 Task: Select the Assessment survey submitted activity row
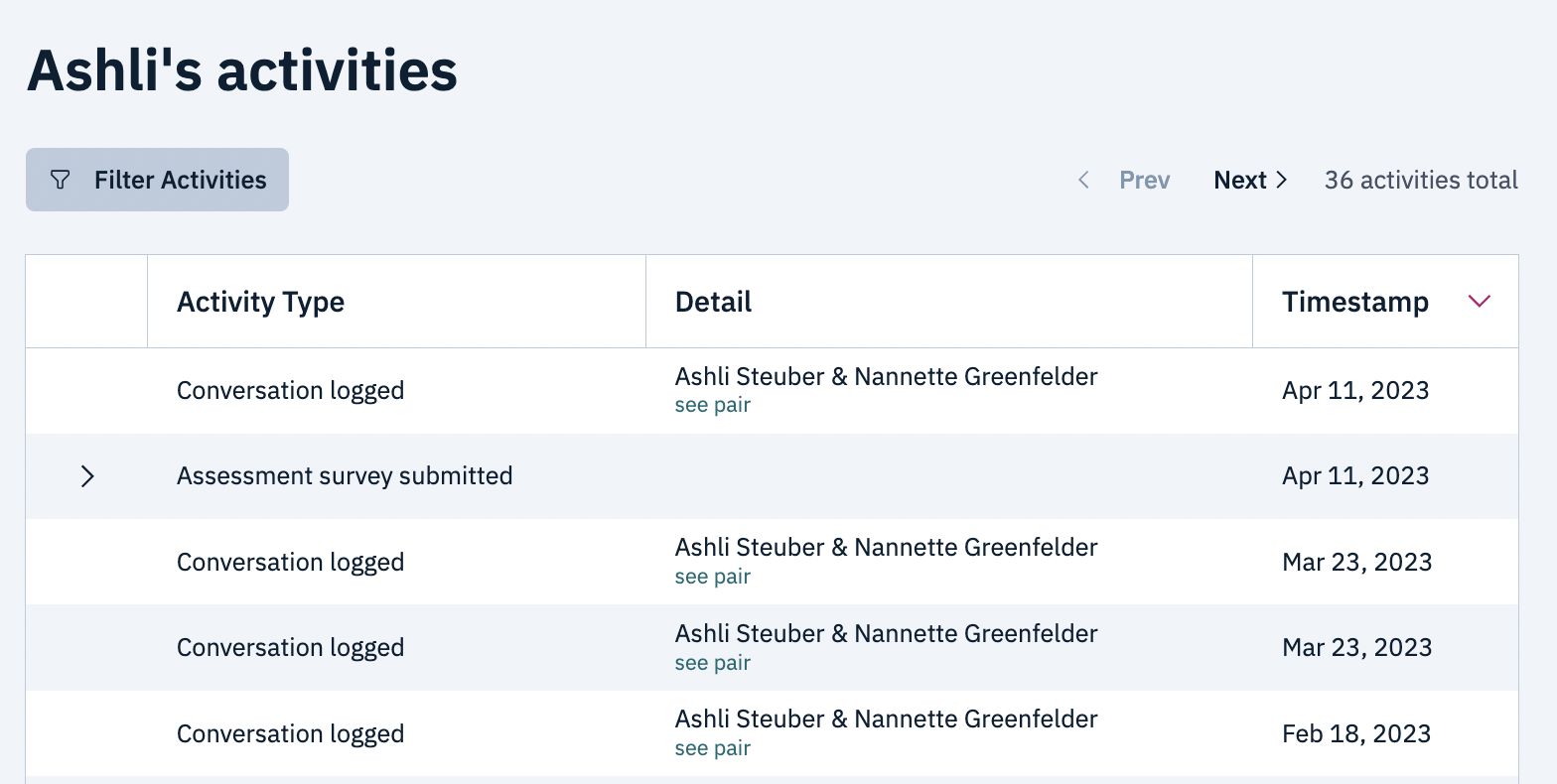345,476
